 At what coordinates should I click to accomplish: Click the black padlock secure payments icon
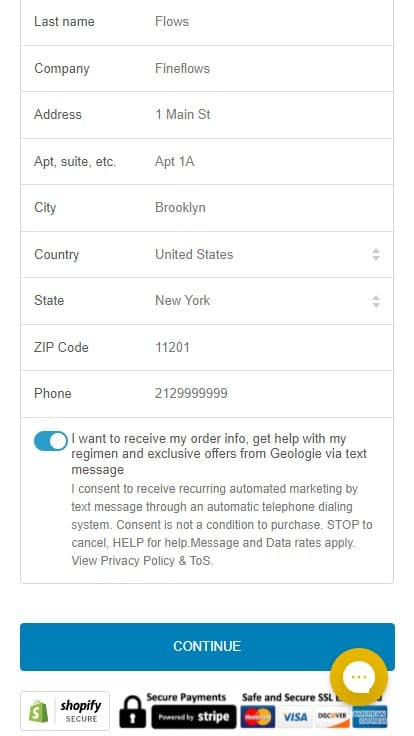click(132, 712)
